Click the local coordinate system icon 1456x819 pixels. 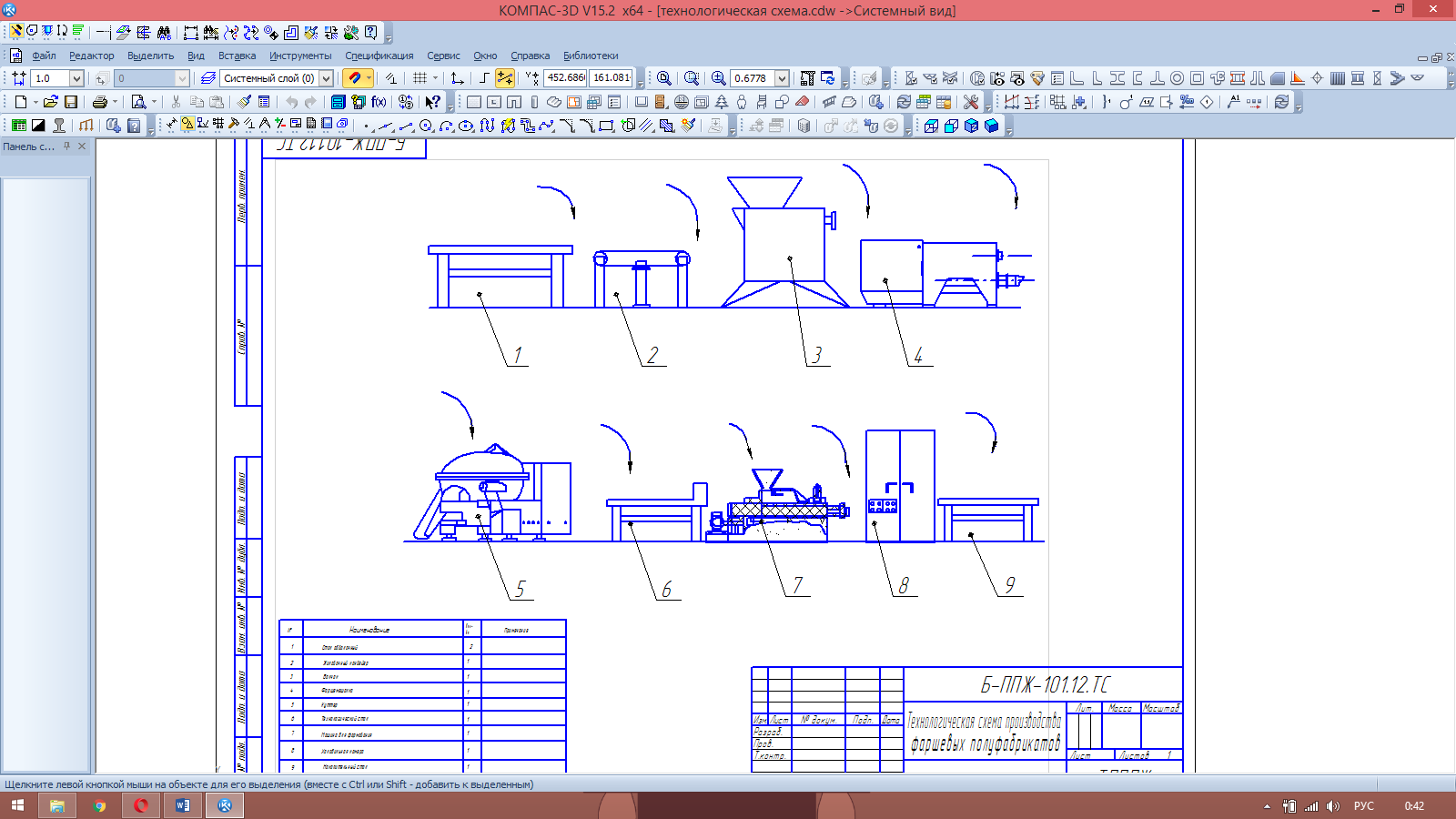(x=458, y=78)
